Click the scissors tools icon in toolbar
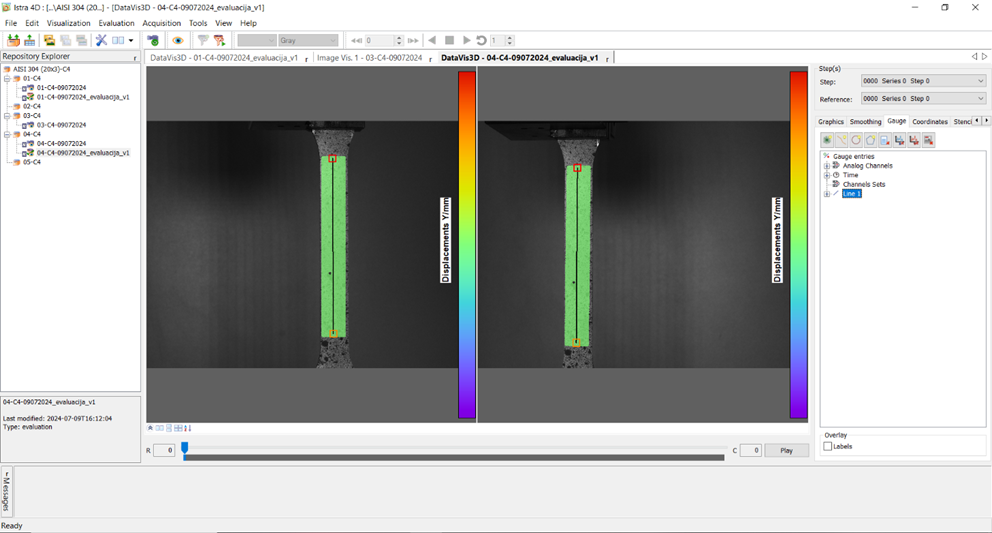This screenshot has width=992, height=533. 101,41
